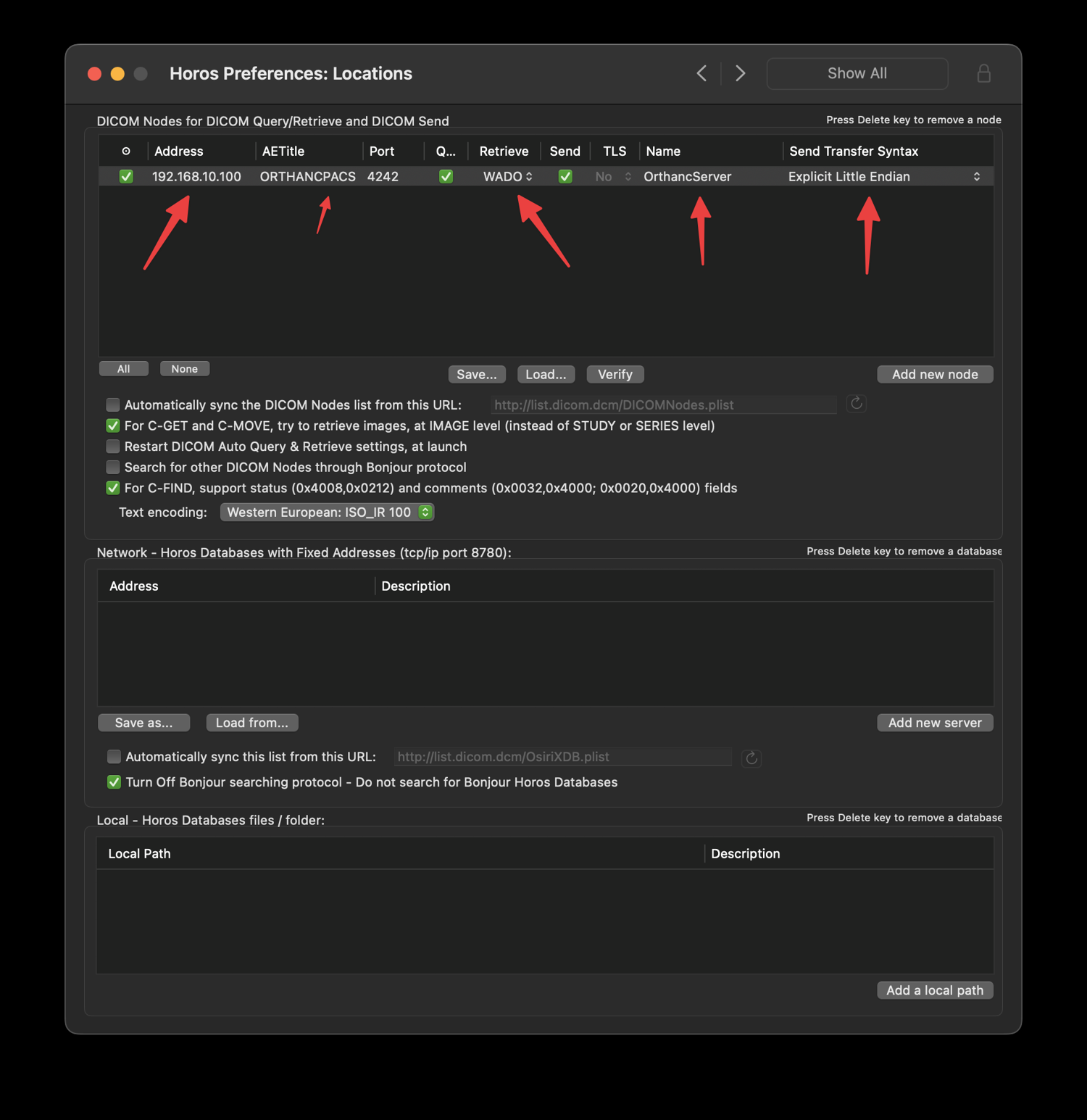
Task: Enable automatic sync of Horos database list
Action: click(x=114, y=757)
